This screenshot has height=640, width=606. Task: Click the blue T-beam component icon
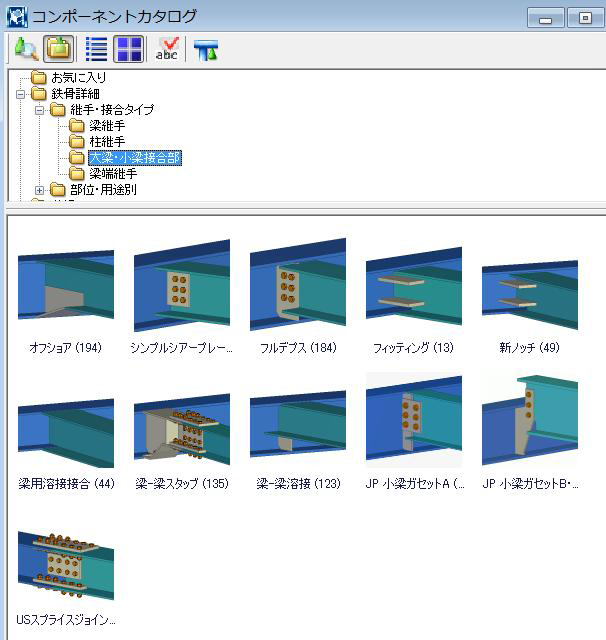(x=206, y=49)
